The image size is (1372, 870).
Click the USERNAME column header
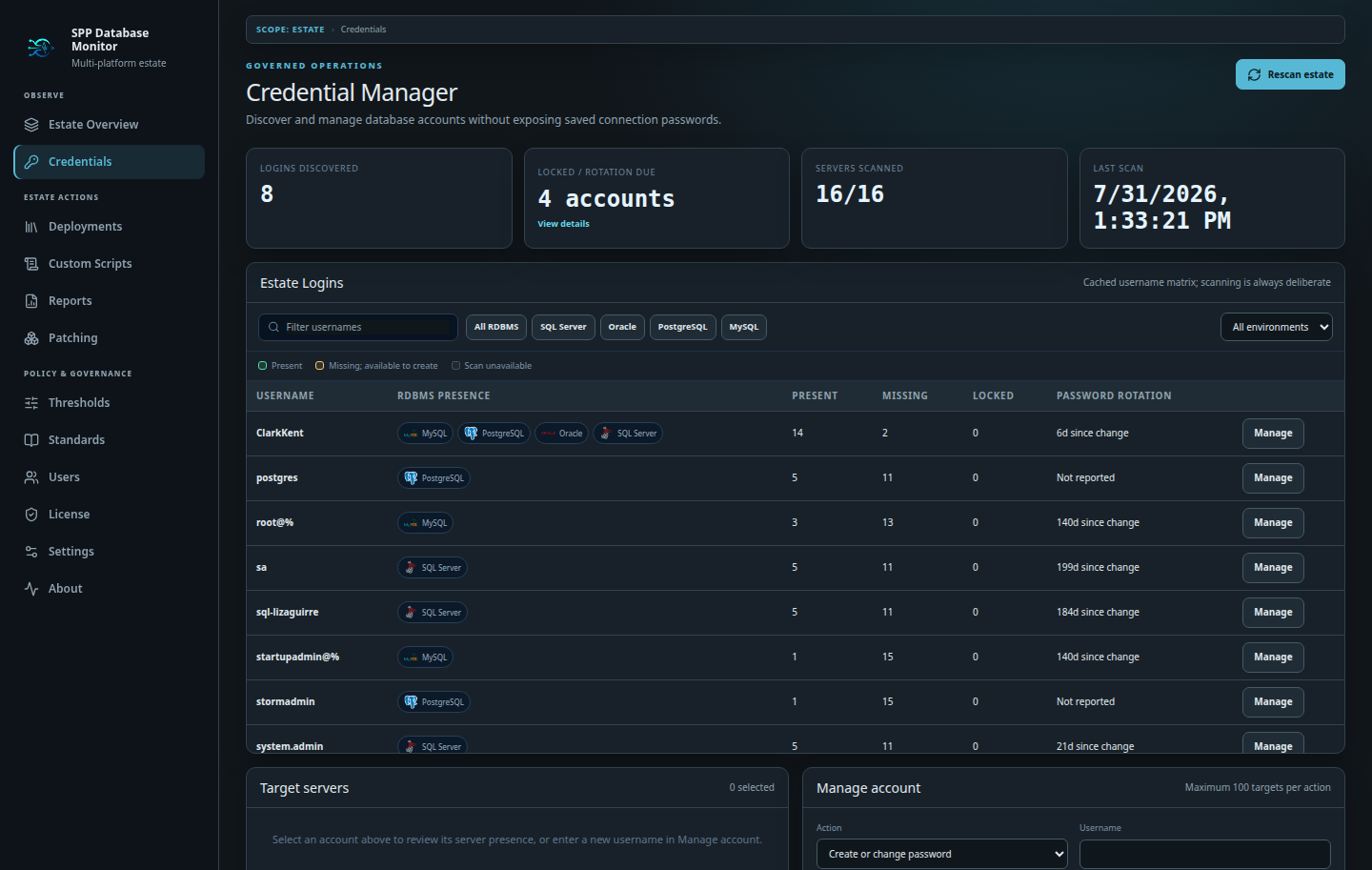coord(285,395)
